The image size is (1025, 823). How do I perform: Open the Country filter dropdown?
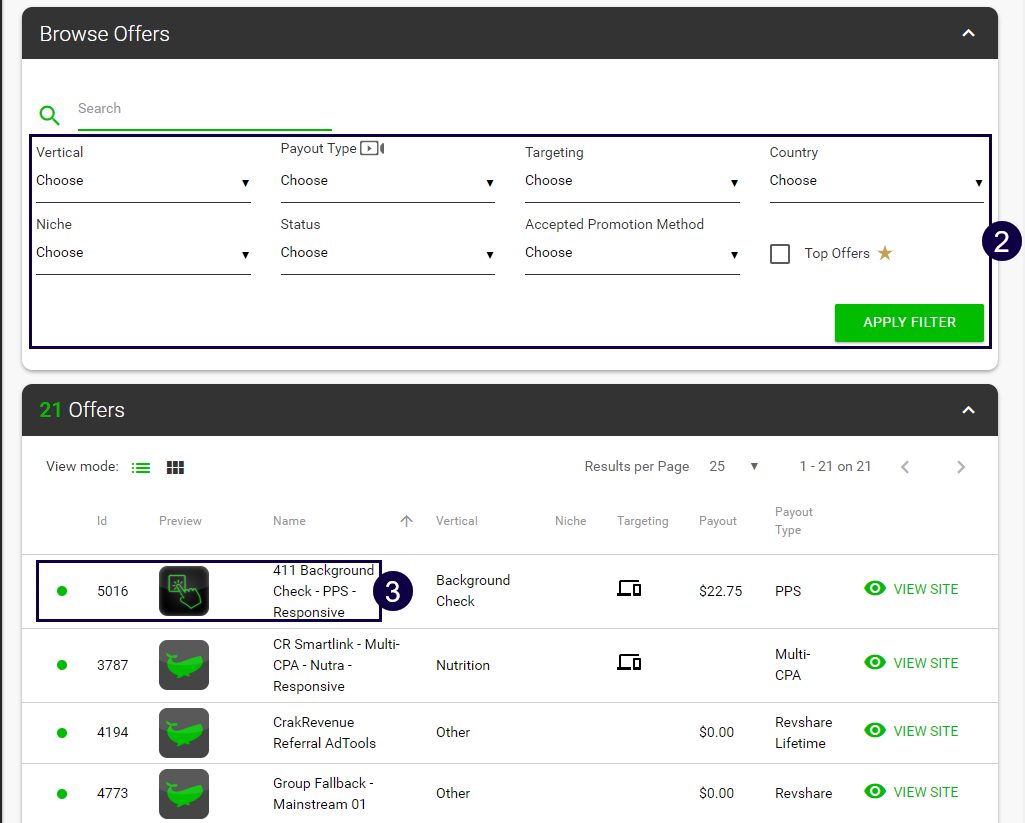tap(875, 181)
